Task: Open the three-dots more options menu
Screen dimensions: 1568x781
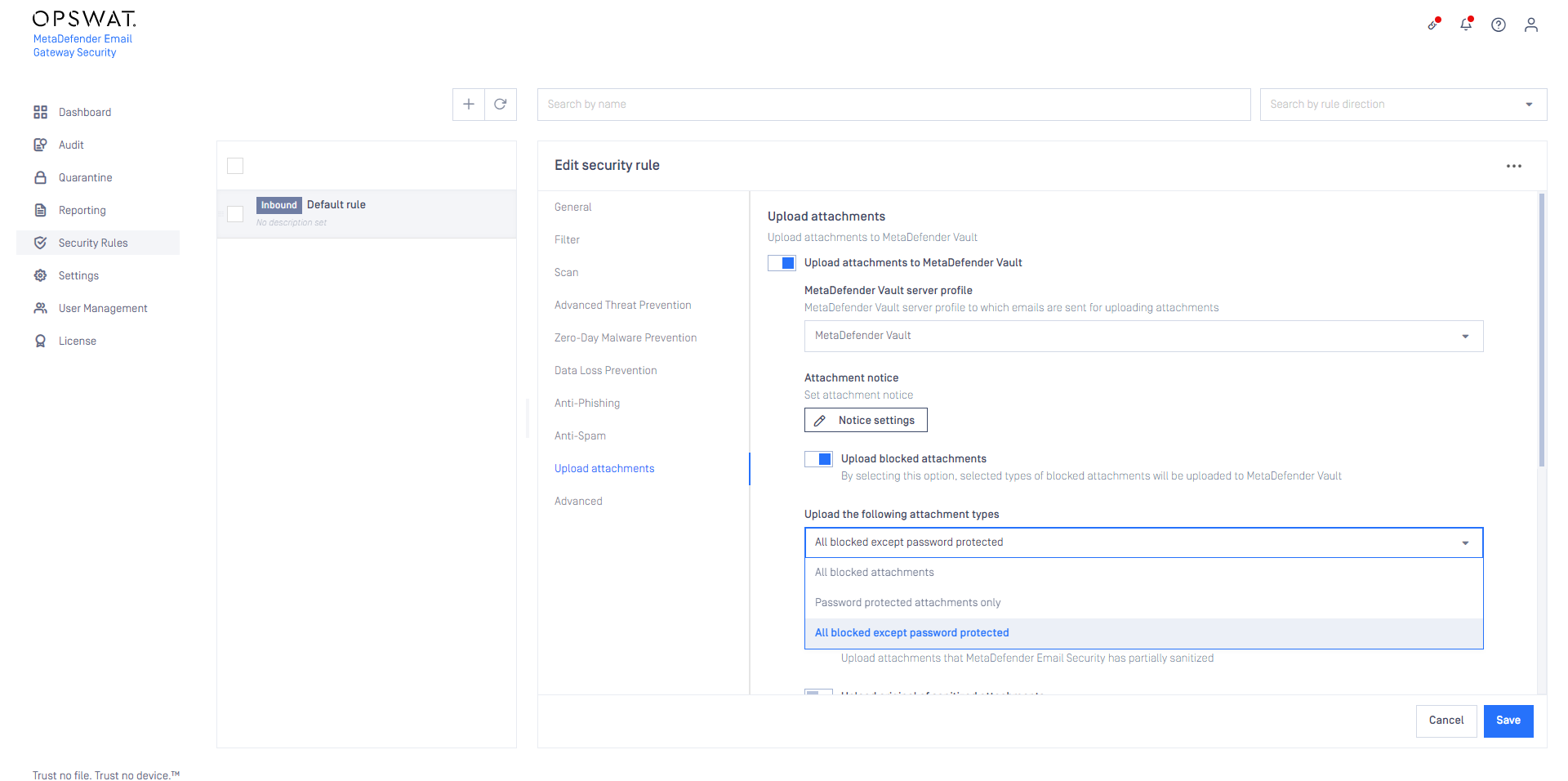Action: pos(1514,166)
